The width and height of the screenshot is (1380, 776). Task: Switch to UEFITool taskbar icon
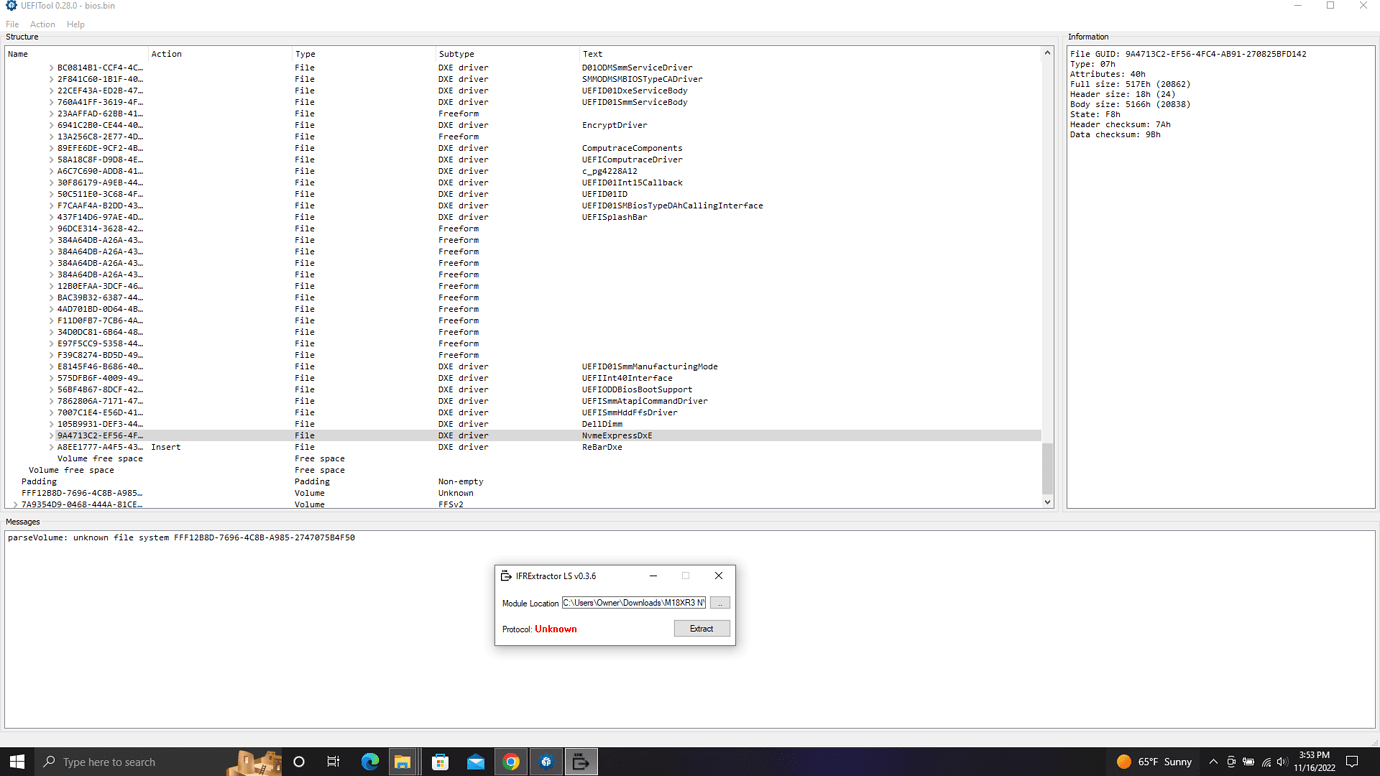546,762
